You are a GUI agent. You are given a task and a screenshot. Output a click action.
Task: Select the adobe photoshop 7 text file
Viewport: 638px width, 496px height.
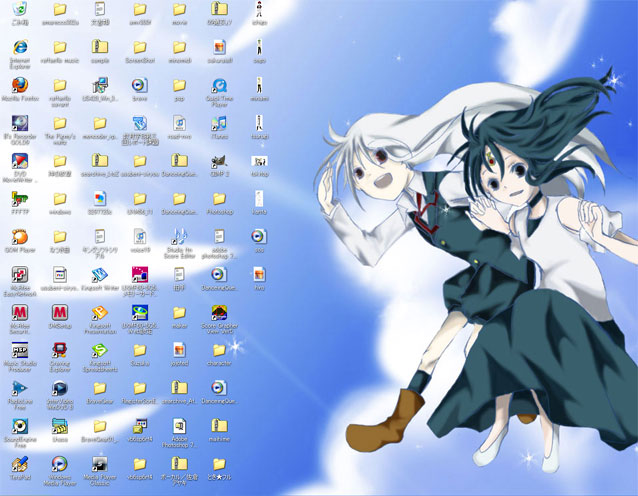[219, 236]
